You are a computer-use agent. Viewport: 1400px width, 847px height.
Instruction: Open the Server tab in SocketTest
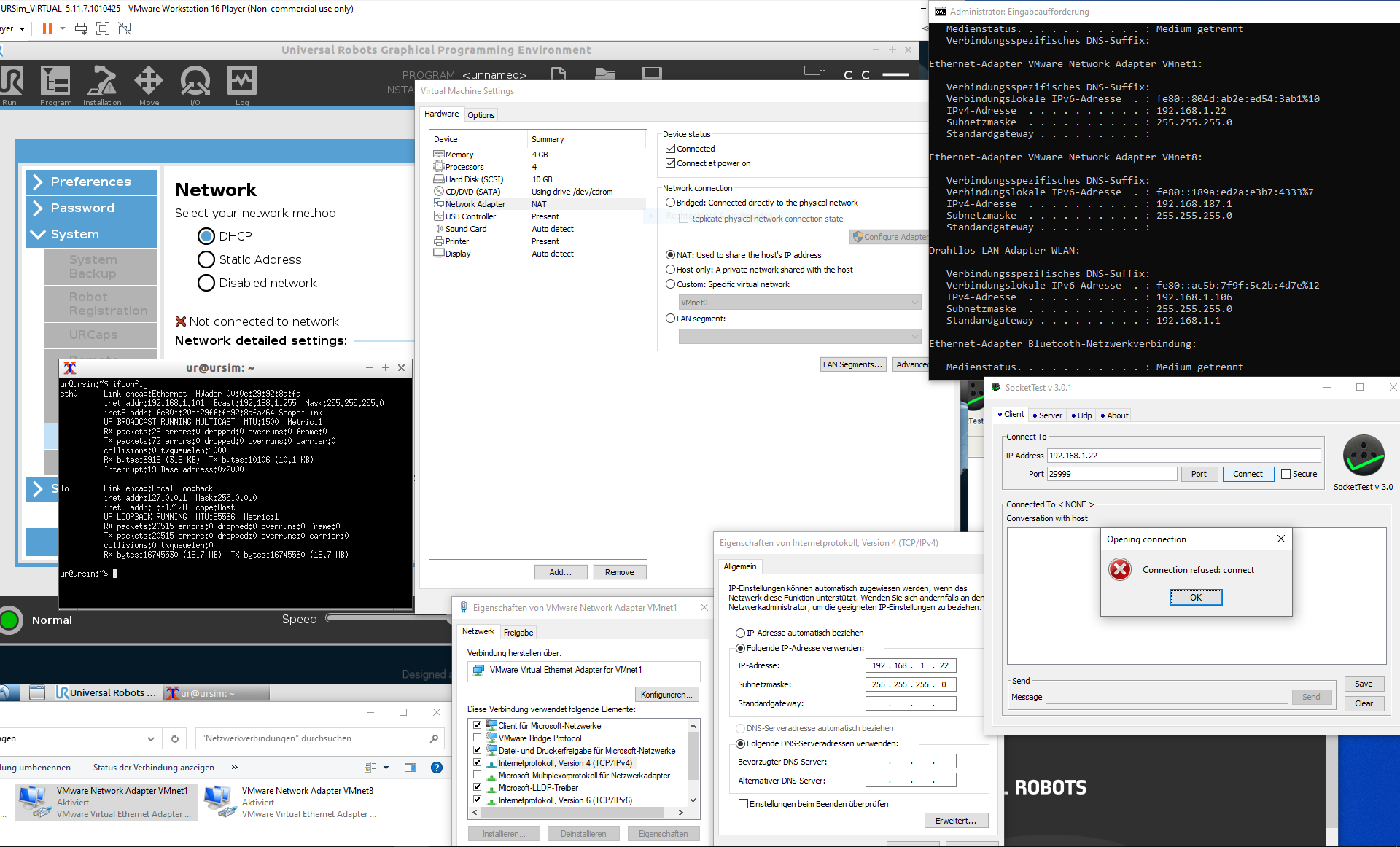click(x=1047, y=415)
